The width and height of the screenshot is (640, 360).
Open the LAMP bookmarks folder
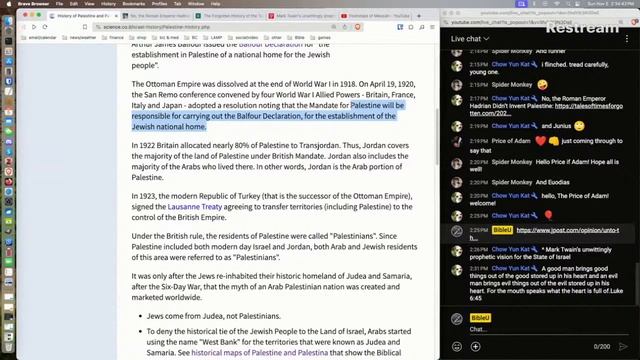(x=212, y=38)
